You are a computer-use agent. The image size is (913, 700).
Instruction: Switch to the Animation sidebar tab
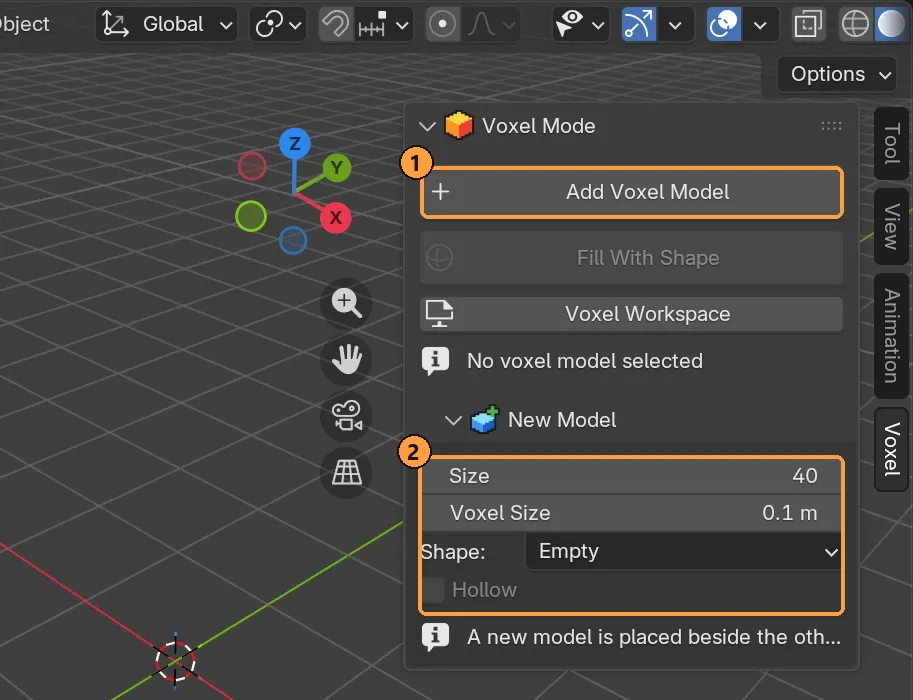tap(892, 335)
